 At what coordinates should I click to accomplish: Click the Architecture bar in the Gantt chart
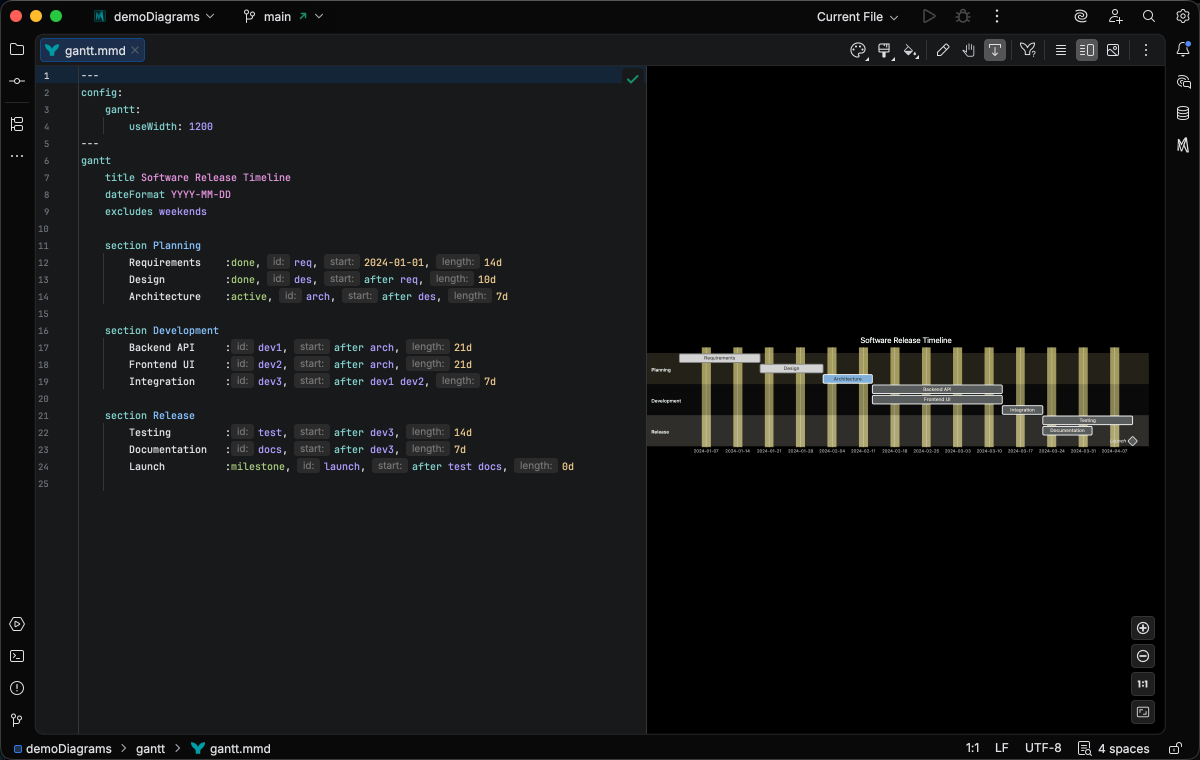click(847, 379)
